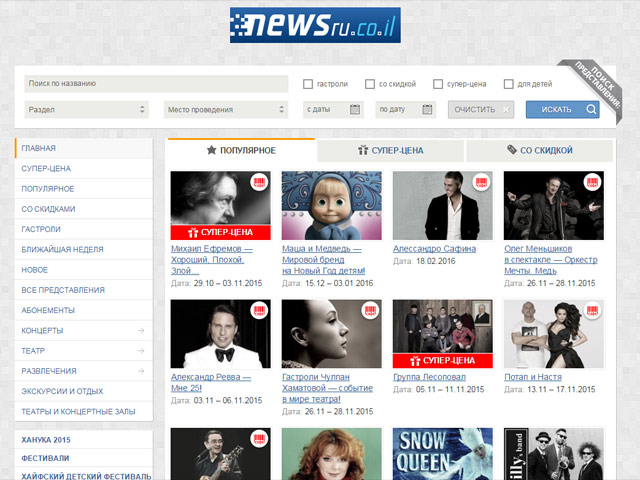Open Все представления in the sidebar
This screenshot has height=480, width=640.
(84, 290)
